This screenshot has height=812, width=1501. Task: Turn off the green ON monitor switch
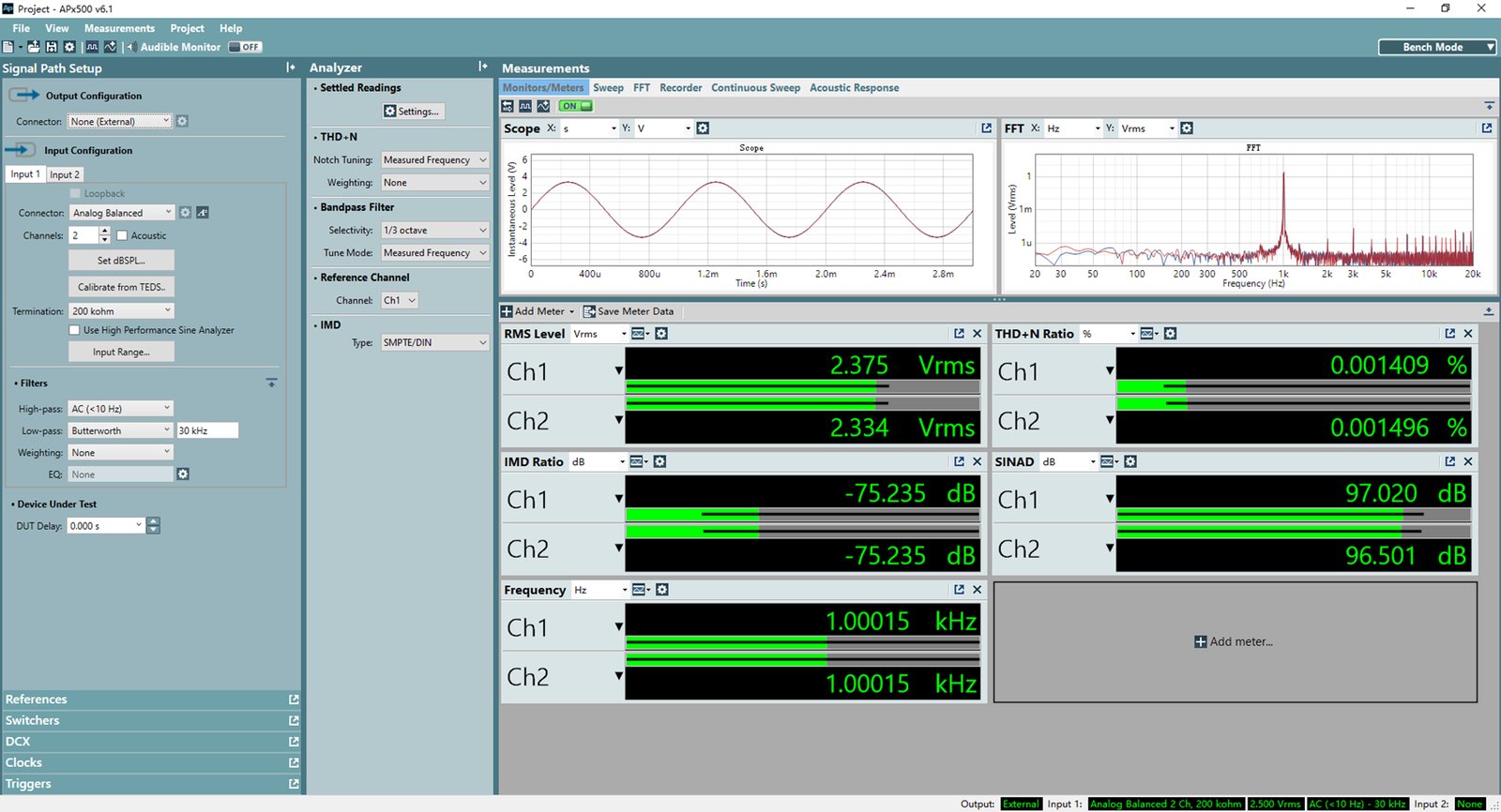coord(576,106)
